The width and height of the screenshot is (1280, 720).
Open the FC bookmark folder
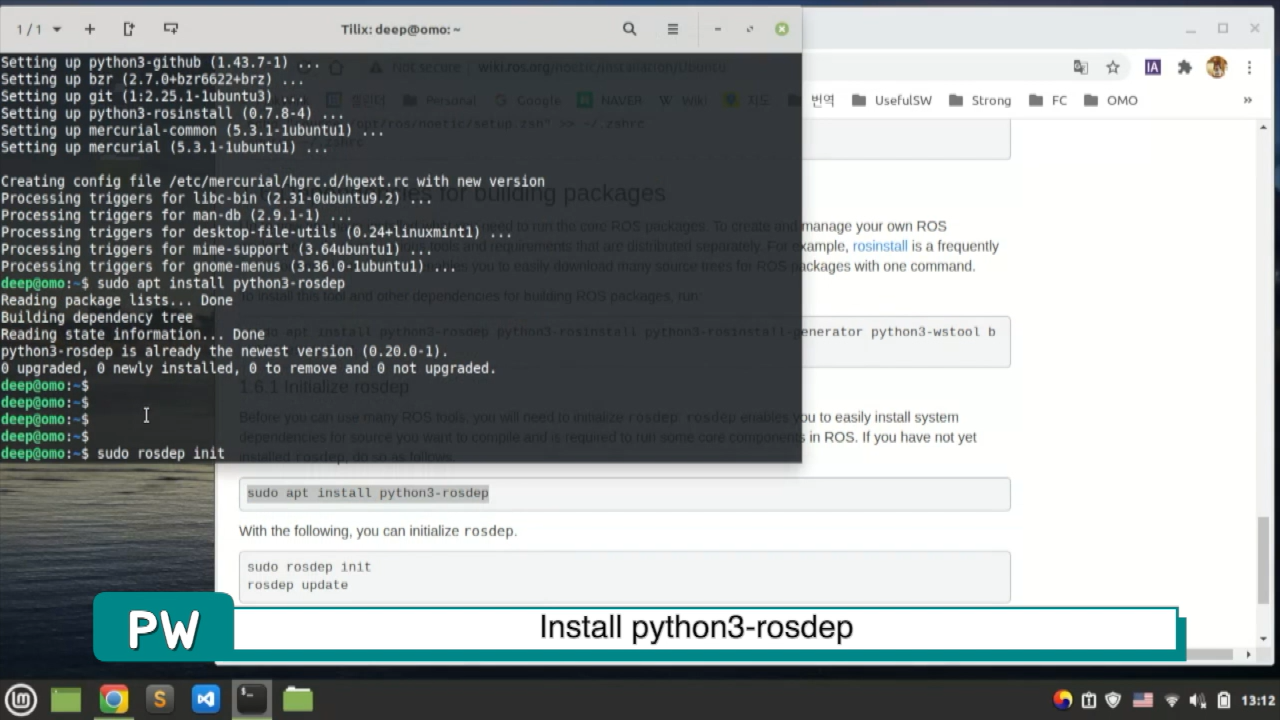click(1048, 100)
